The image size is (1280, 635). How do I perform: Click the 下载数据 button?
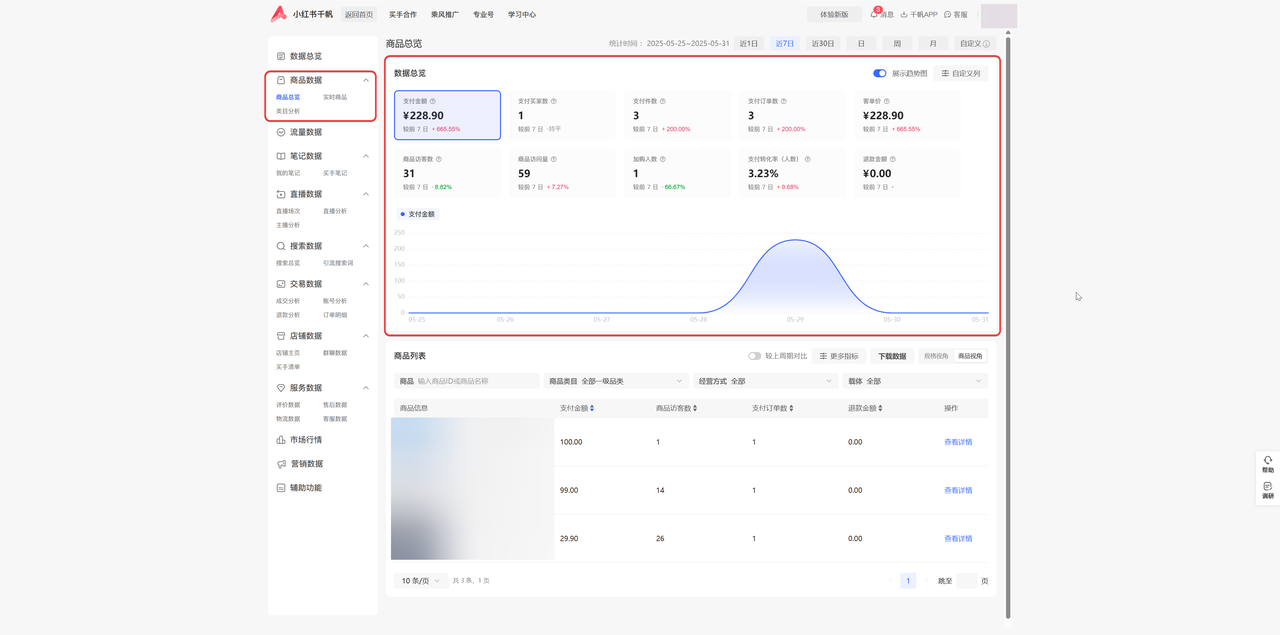coord(892,356)
